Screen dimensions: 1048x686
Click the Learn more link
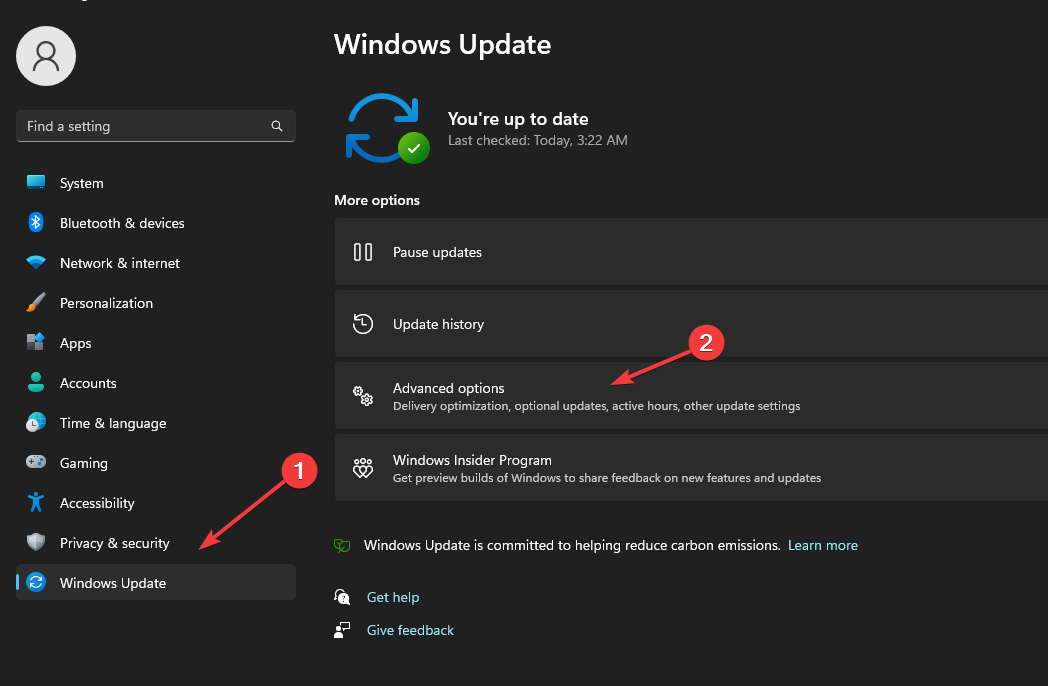click(x=823, y=546)
